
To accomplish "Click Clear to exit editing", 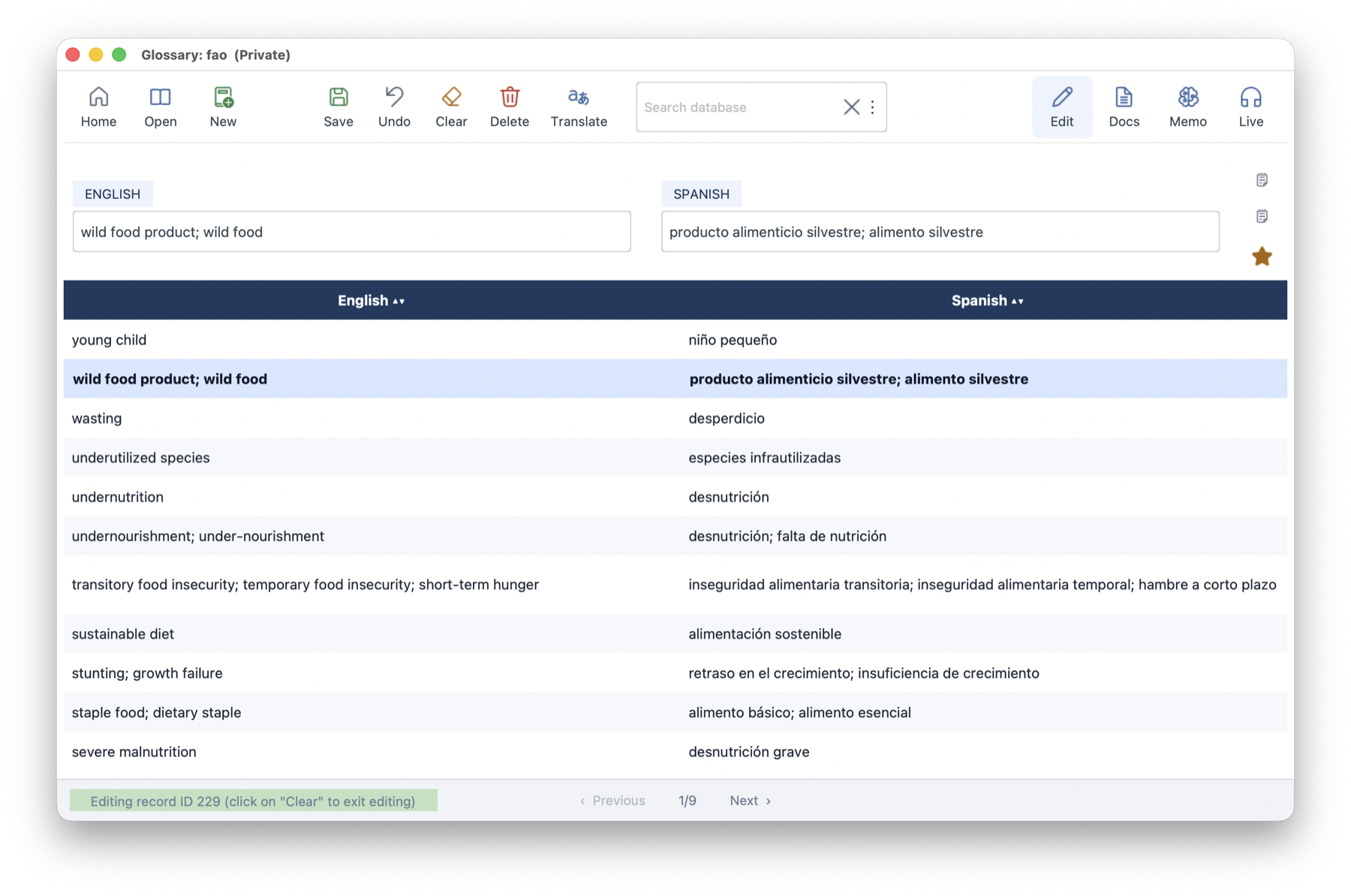I will (x=451, y=107).
